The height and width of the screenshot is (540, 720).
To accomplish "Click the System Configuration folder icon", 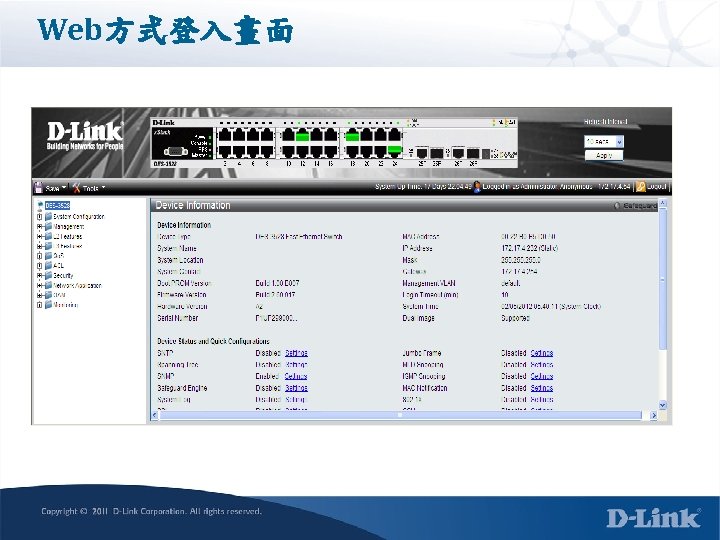I will (48, 216).
